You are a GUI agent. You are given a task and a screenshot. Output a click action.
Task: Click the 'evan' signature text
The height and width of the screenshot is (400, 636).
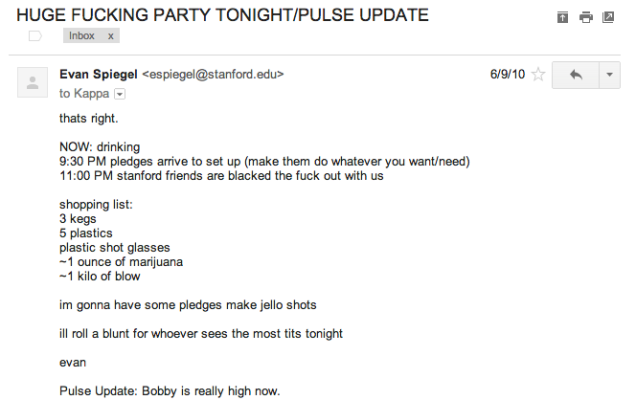click(73, 362)
